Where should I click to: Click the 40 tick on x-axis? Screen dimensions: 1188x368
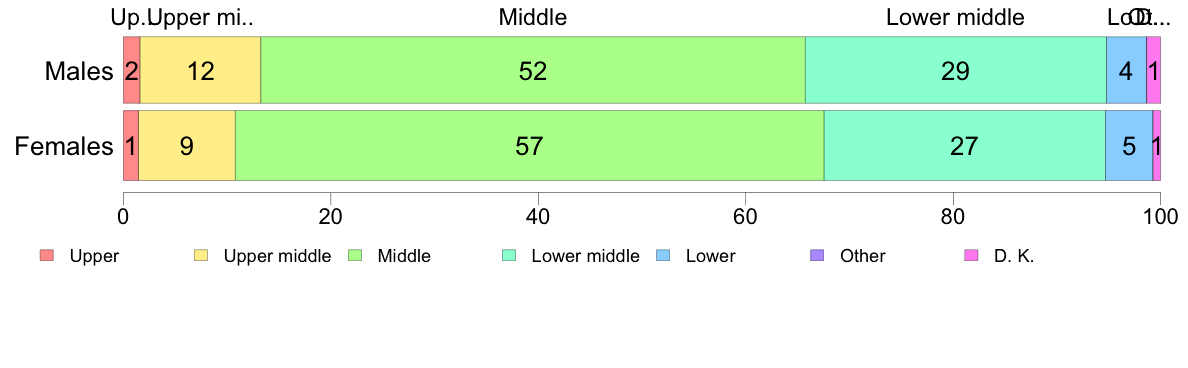pyautogui.click(x=538, y=216)
